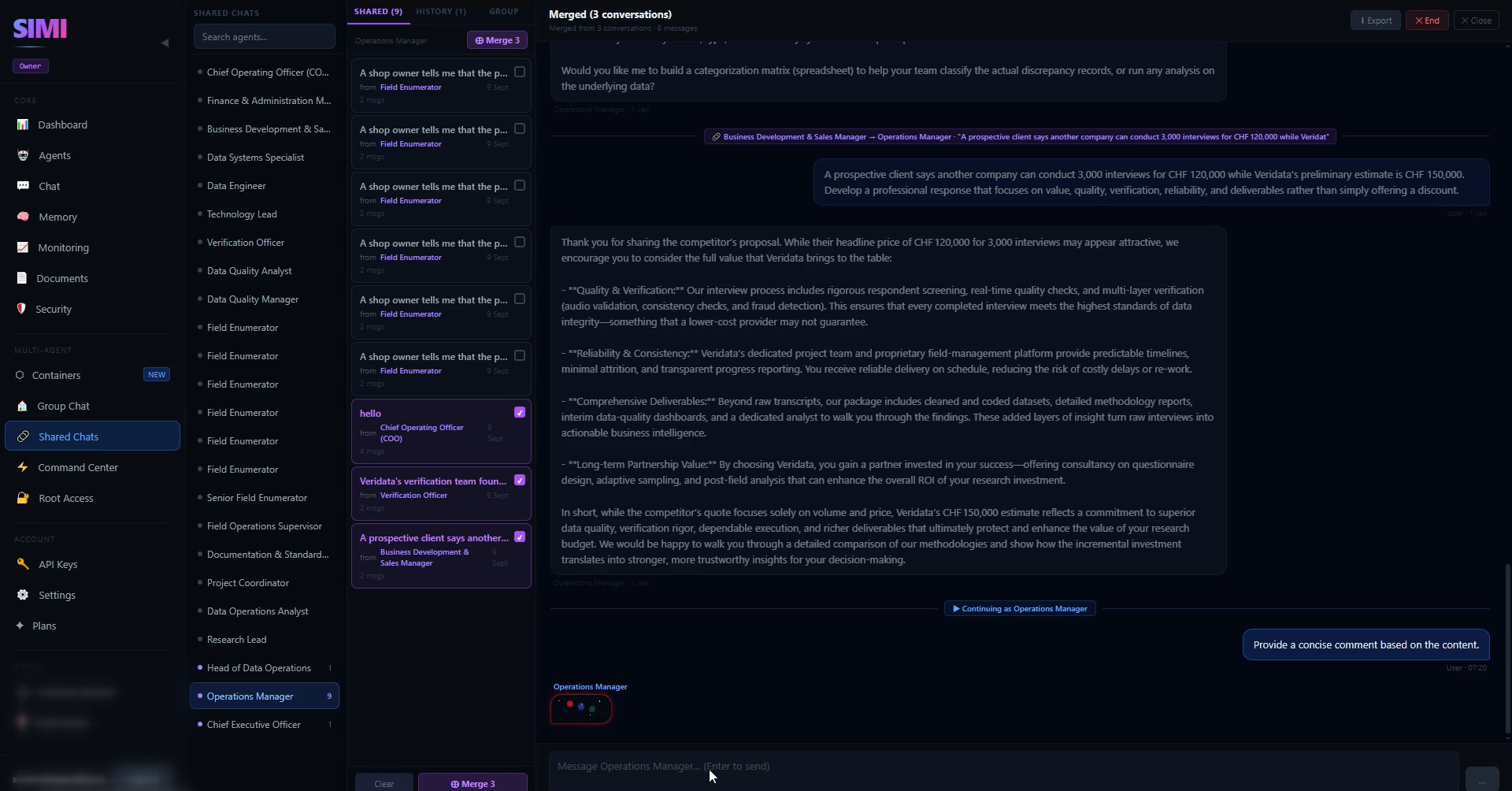
Task: Switch to SHARED (9) tab
Action: (378, 12)
